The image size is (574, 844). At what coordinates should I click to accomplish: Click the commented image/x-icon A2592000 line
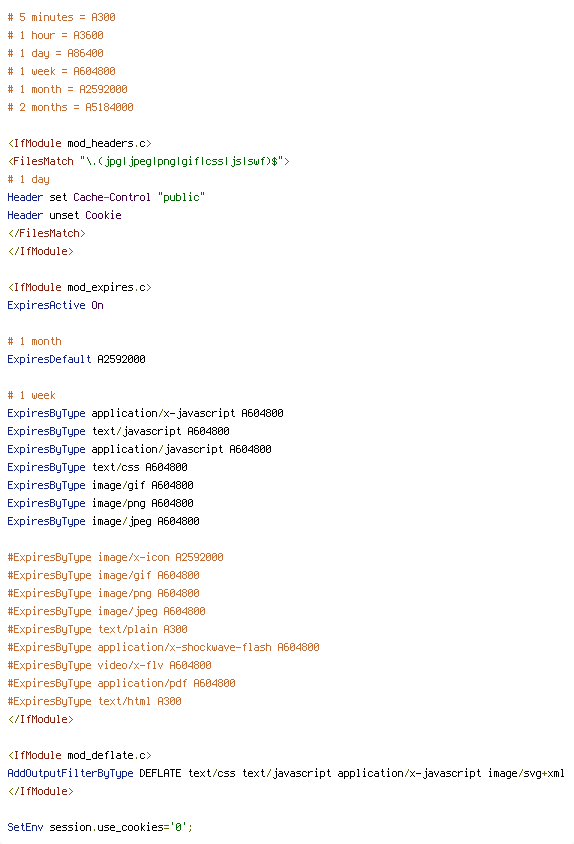tap(115, 557)
